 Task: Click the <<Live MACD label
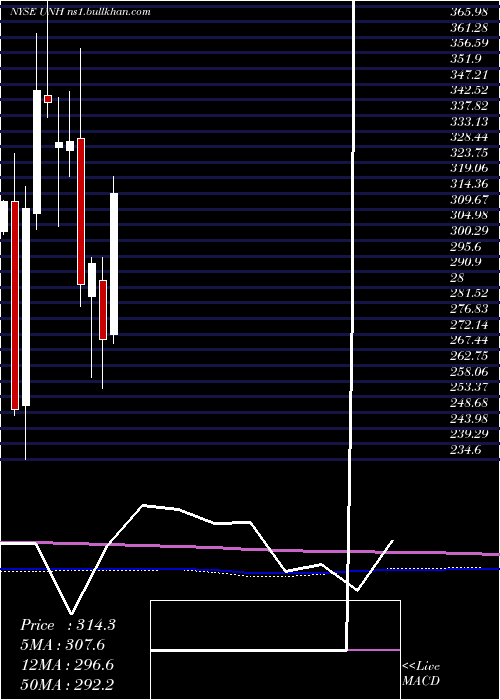pos(421,674)
